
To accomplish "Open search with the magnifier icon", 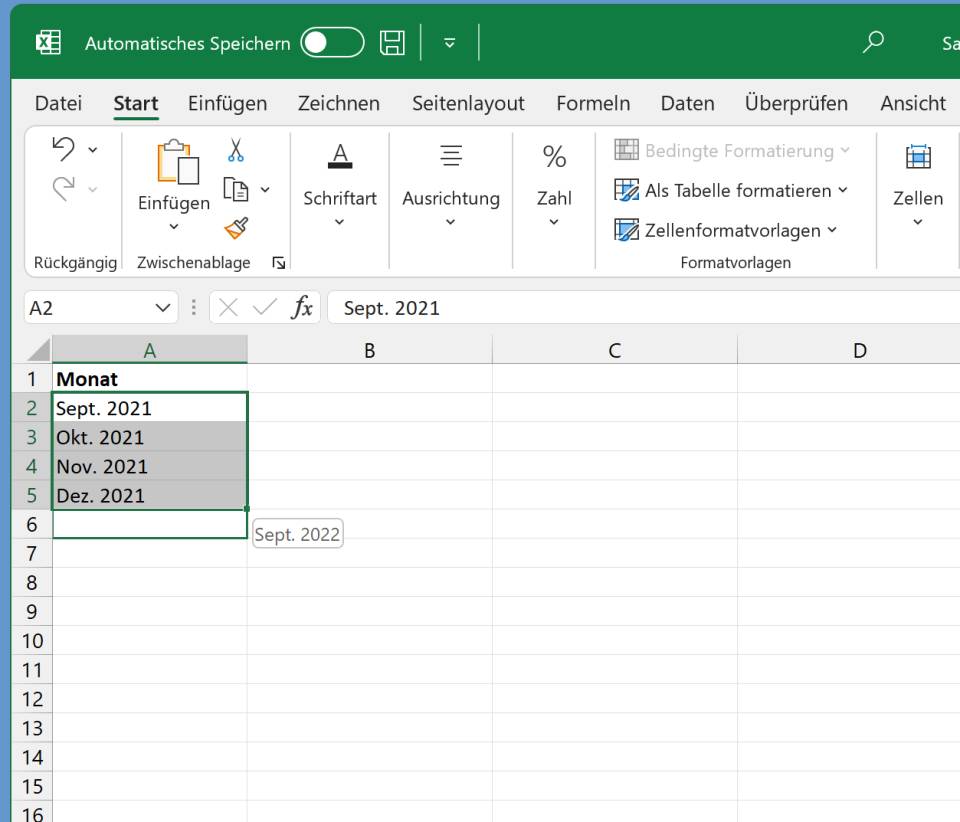I will click(873, 42).
